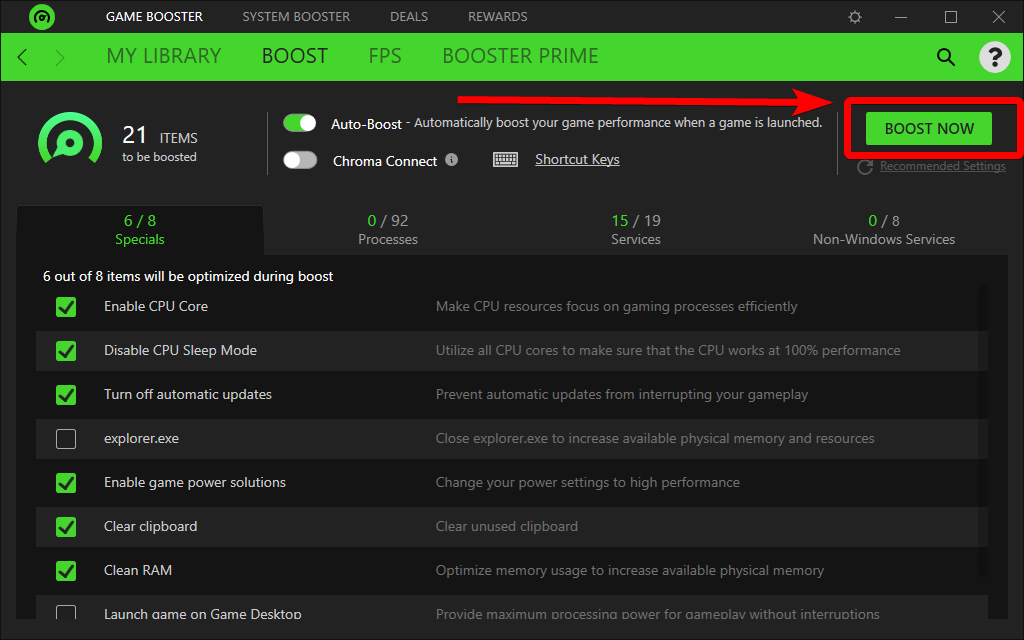Viewport: 1024px width, 640px height.
Task: Switch to My Library tab
Action: [x=164, y=56]
